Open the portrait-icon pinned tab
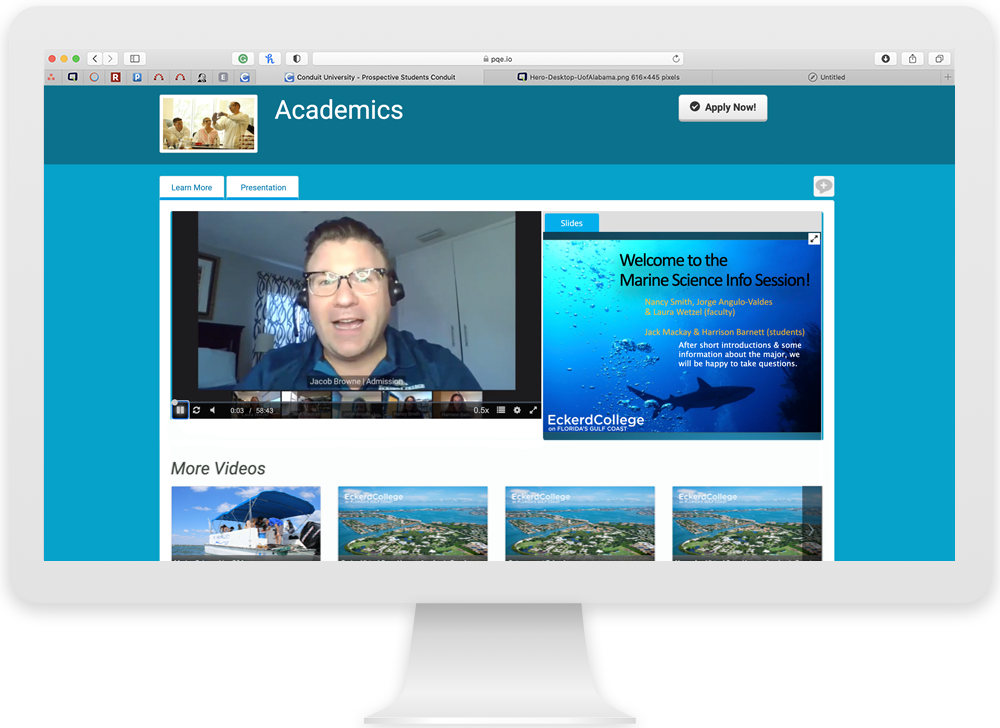The height and width of the screenshot is (728, 1000). [x=202, y=77]
